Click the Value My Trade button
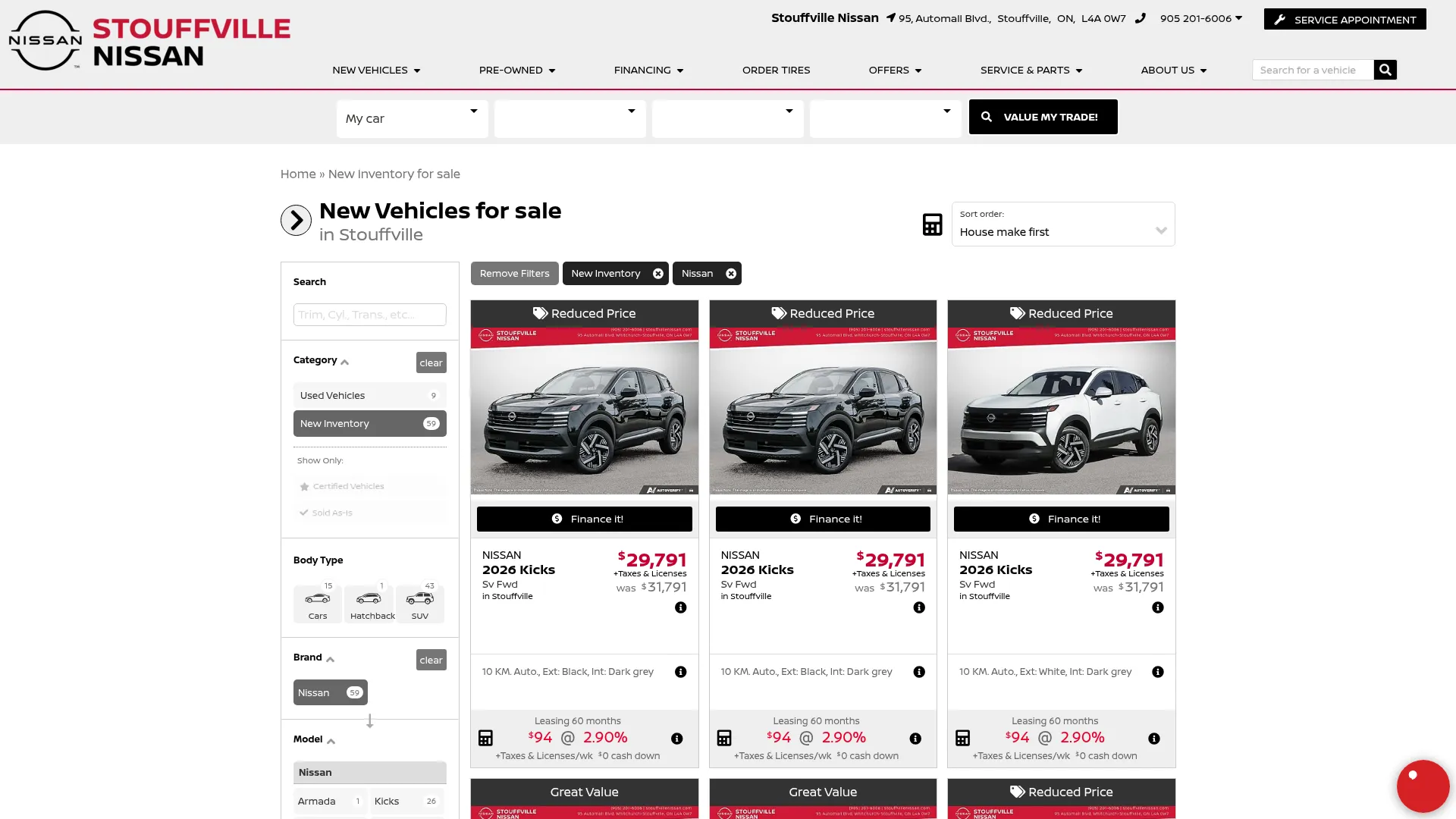Screen dimensions: 1456x819 [x=1043, y=117]
